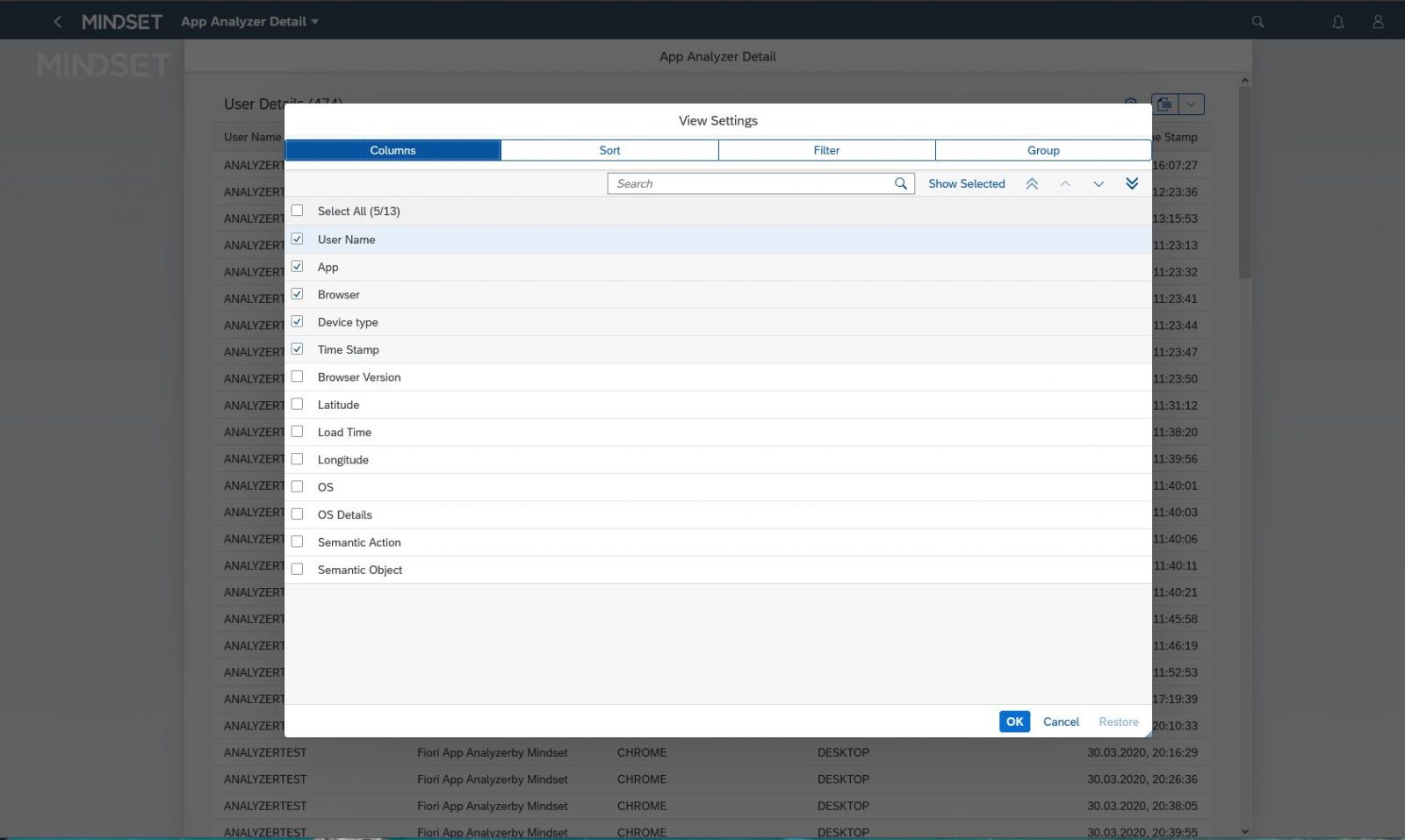Select the 30.03.2020, 20:38:05 timestamp cell
Viewport: 1405px width, 840px height.
pos(1142,806)
